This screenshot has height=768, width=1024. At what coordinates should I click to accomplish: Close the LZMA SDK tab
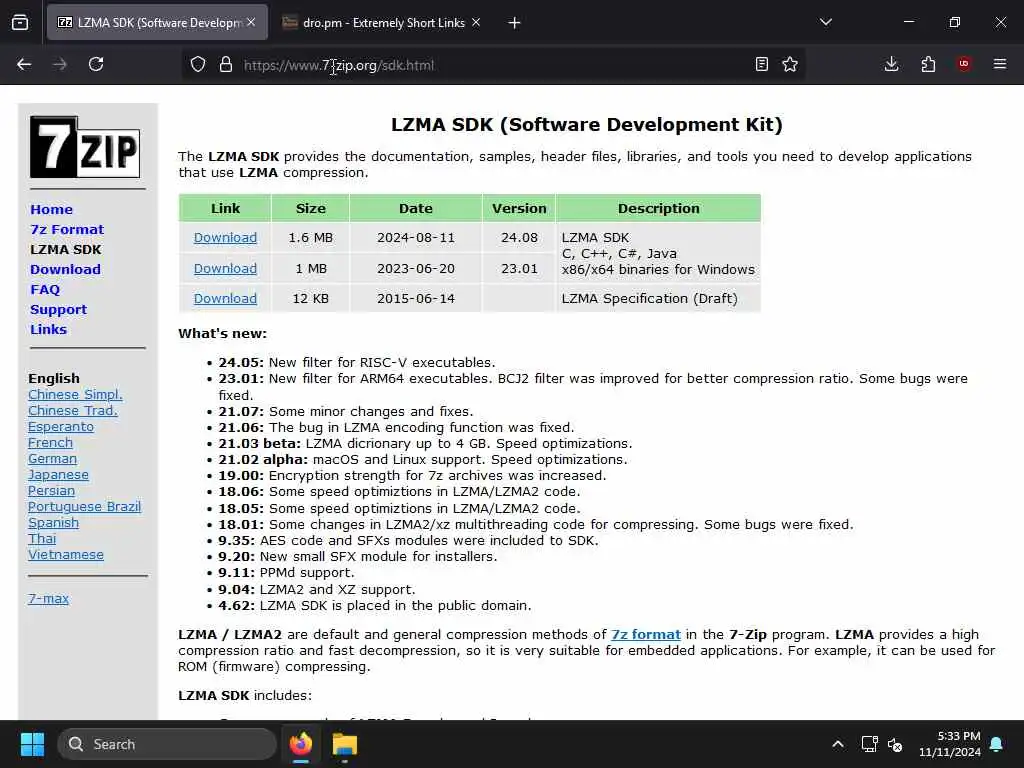tap(251, 22)
